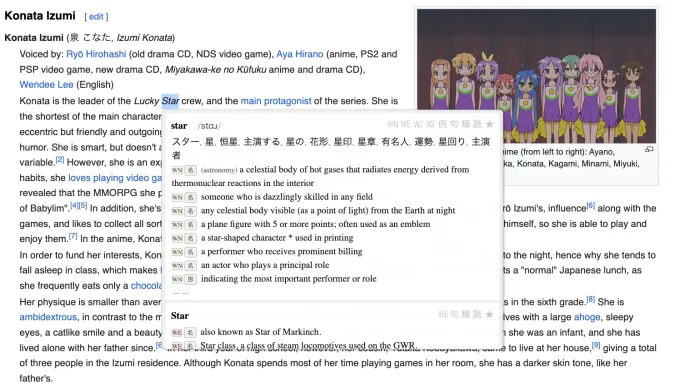Expand more definitions via the '... ...' ellipsis
Image resolution: width=675 pixels, height=388 pixels.
click(180, 292)
